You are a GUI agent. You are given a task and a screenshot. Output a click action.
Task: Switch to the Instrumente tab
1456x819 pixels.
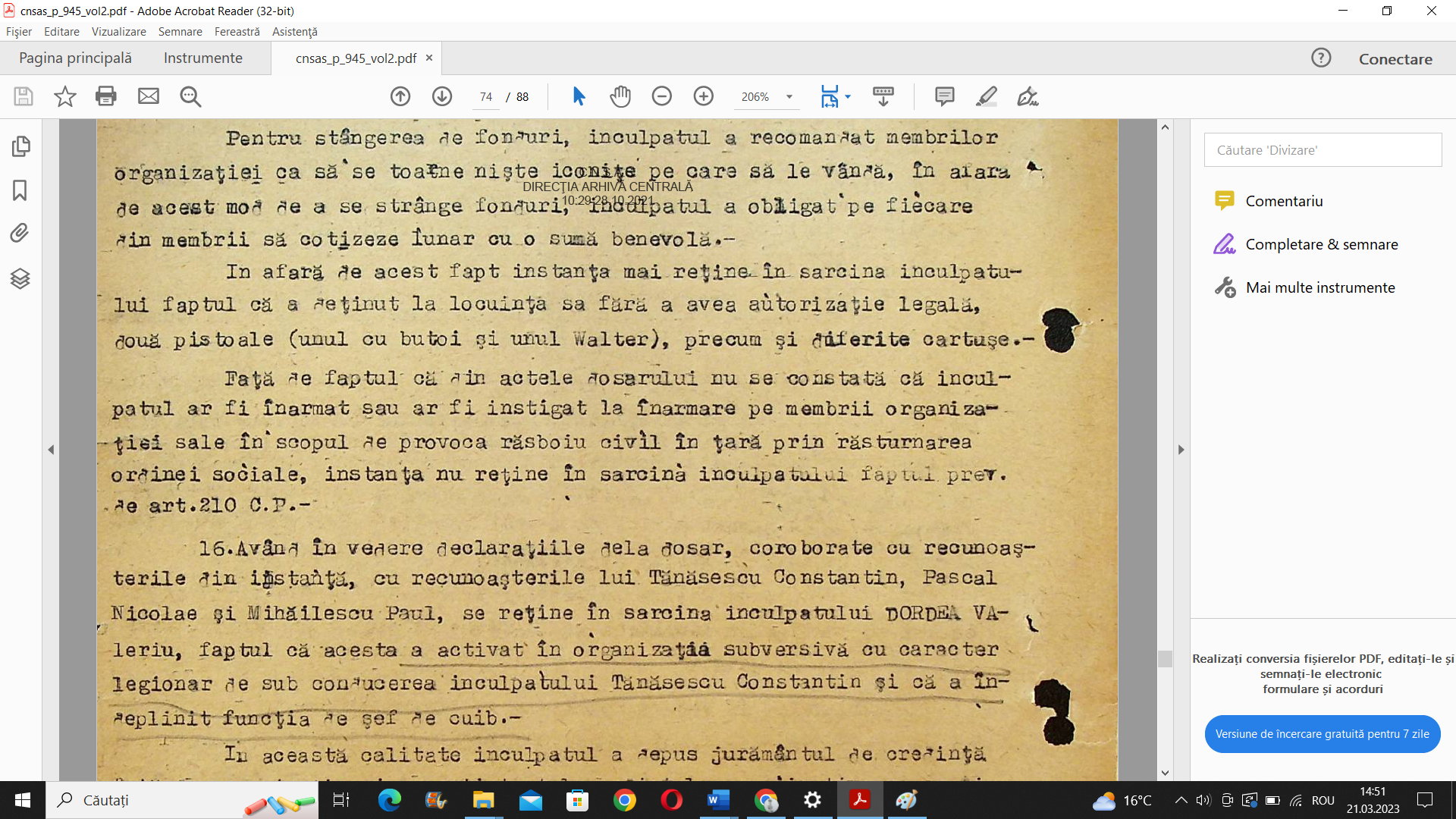[202, 58]
